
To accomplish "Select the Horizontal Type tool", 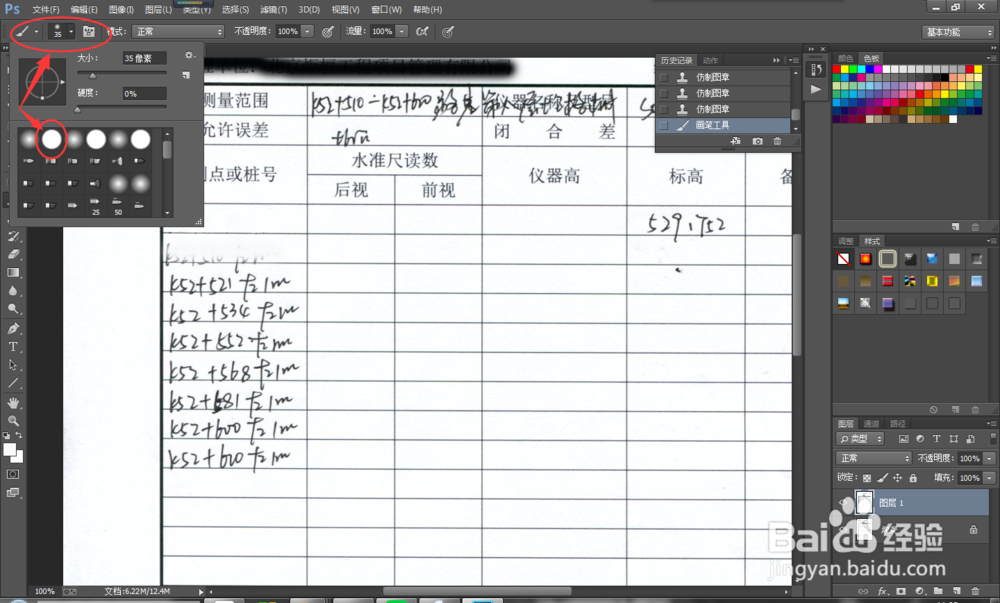I will point(14,346).
